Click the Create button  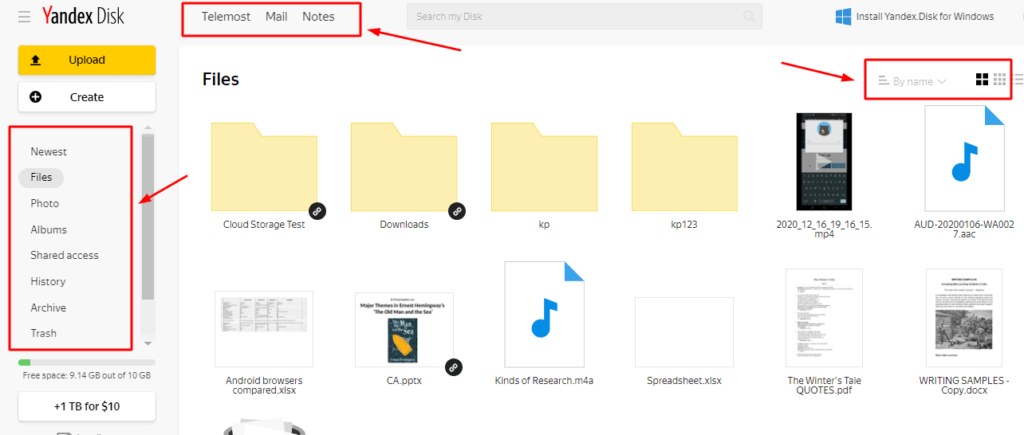pyautogui.click(x=87, y=97)
